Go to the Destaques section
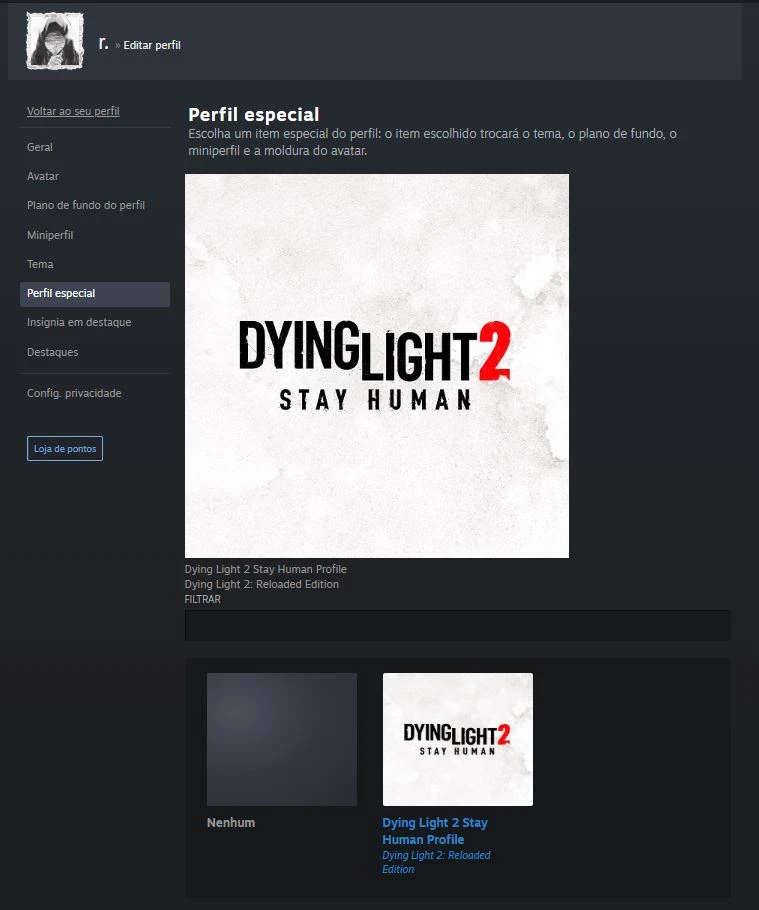This screenshot has width=759, height=910. [x=52, y=352]
